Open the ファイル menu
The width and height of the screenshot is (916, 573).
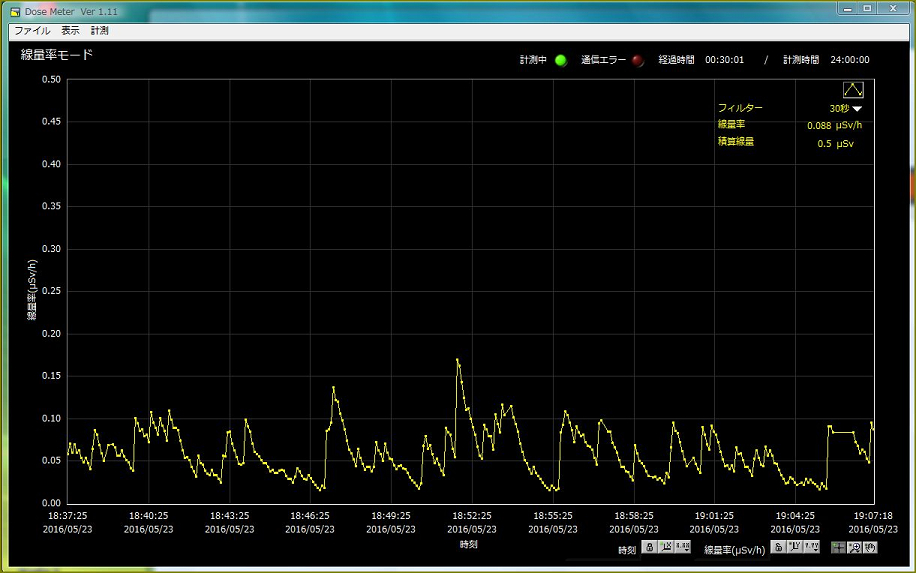pos(32,31)
